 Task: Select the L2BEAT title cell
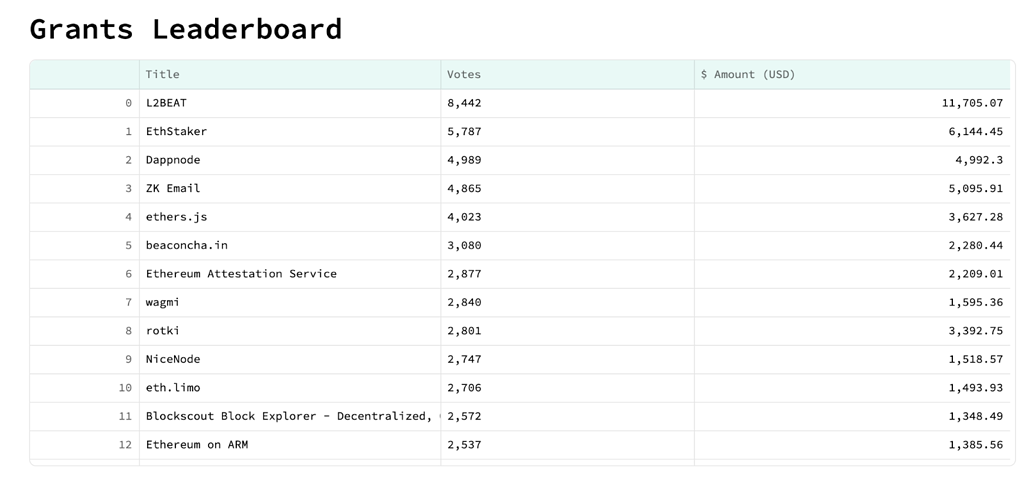pos(166,103)
